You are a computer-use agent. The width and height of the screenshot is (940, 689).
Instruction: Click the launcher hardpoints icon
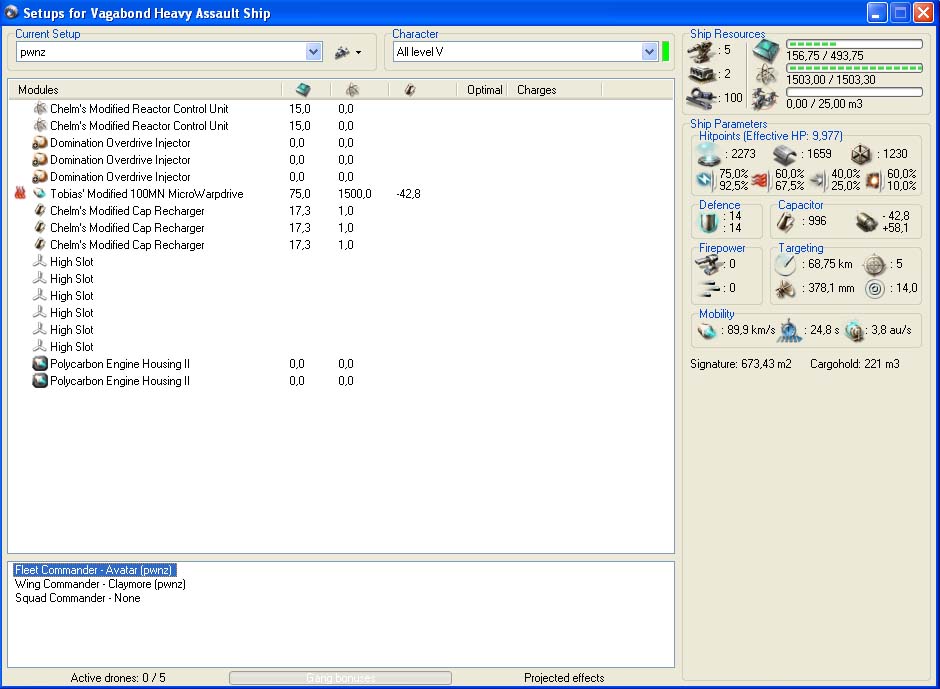pos(701,74)
